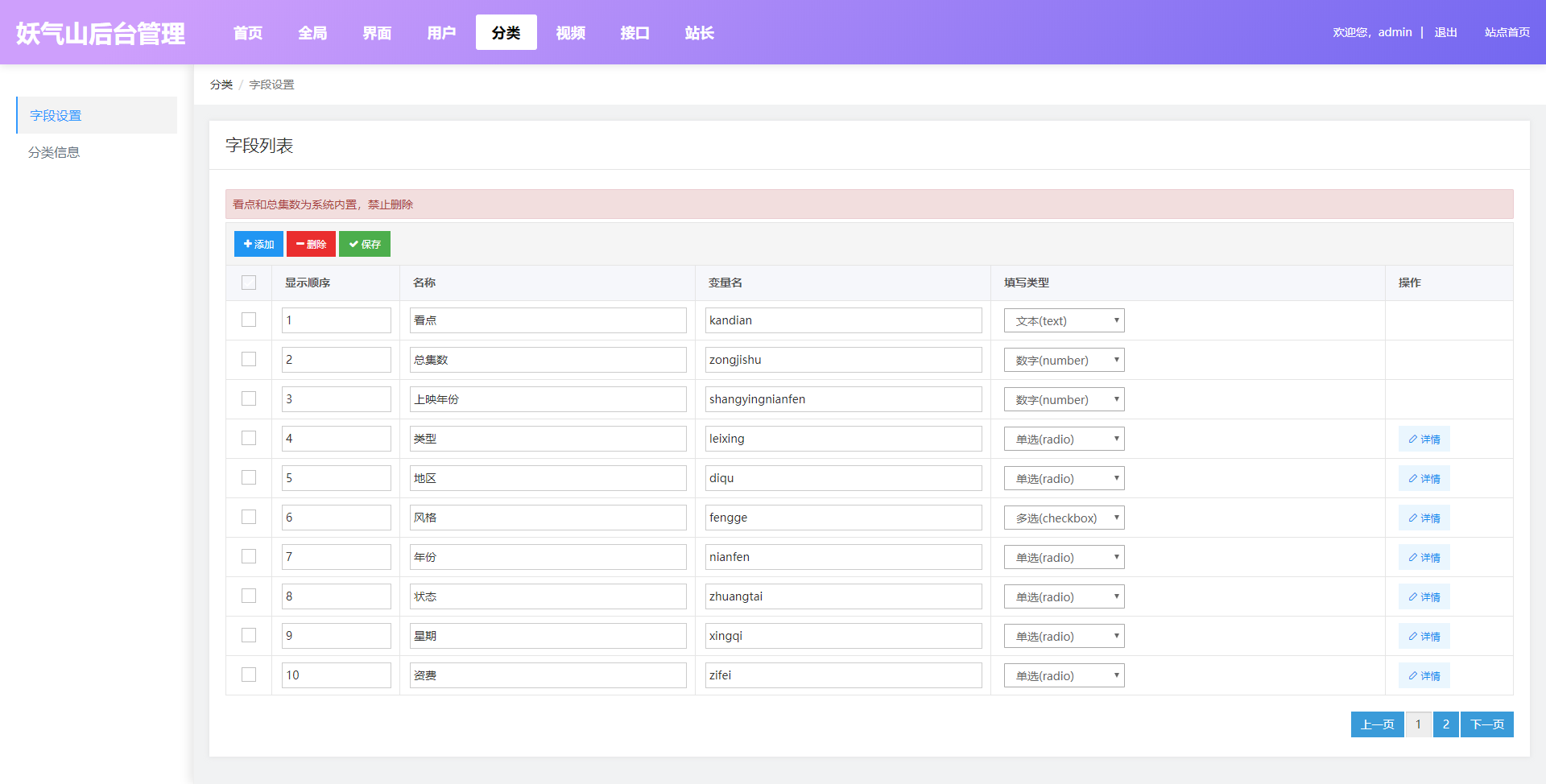Viewport: 1546px width, 784px height.
Task: Select the active 分类 nav tab
Action: click(x=506, y=32)
